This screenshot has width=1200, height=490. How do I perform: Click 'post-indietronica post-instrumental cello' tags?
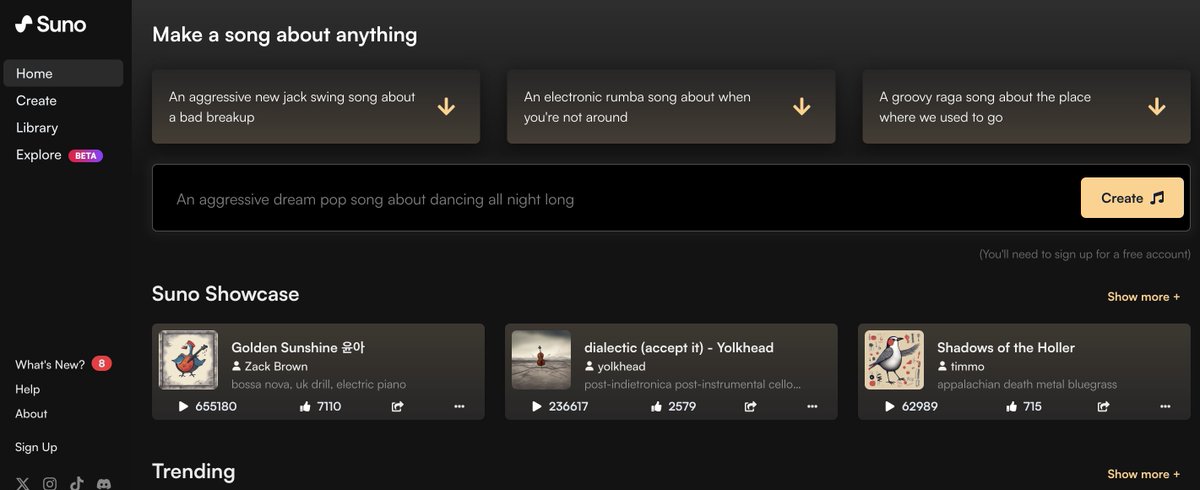pos(693,384)
